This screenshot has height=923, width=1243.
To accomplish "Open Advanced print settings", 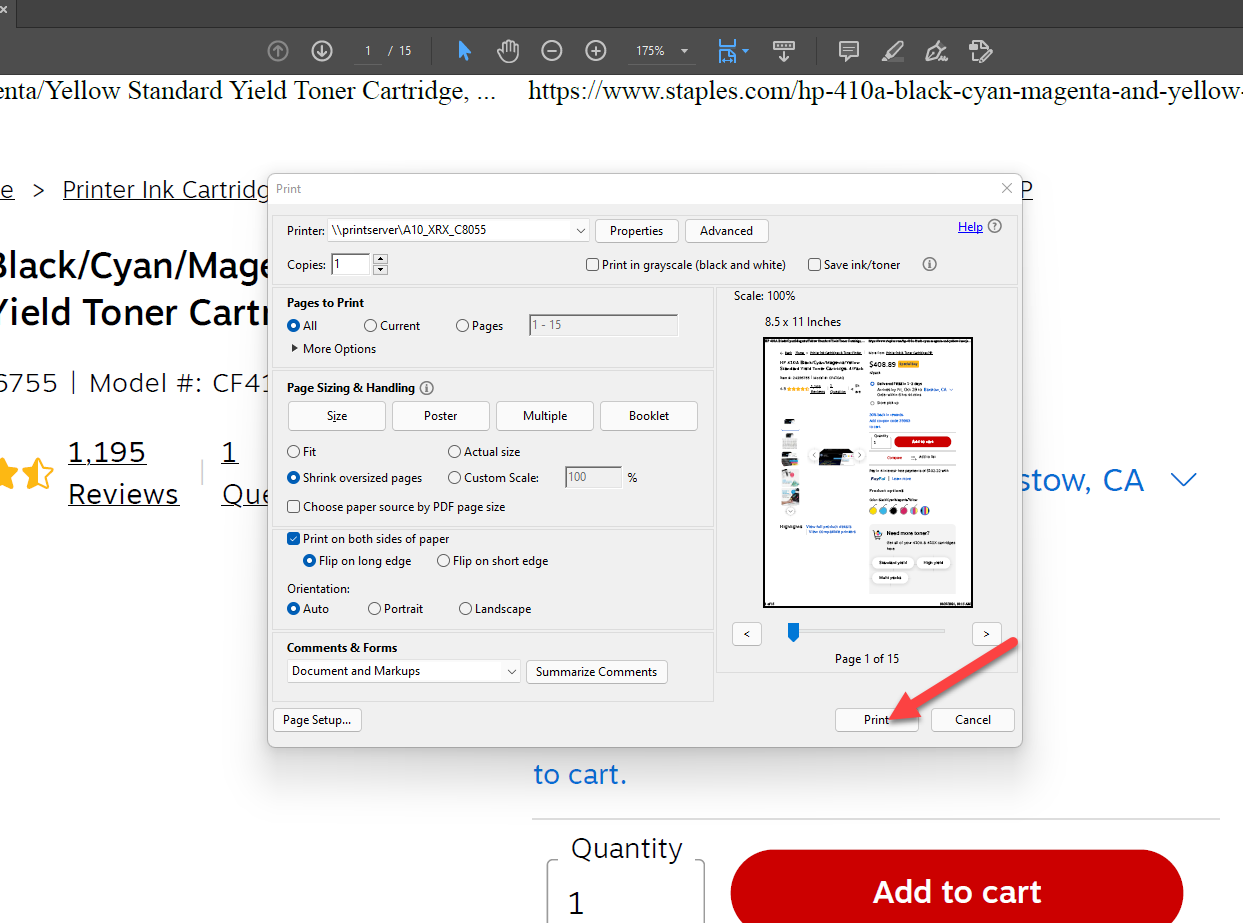I will pyautogui.click(x=726, y=231).
